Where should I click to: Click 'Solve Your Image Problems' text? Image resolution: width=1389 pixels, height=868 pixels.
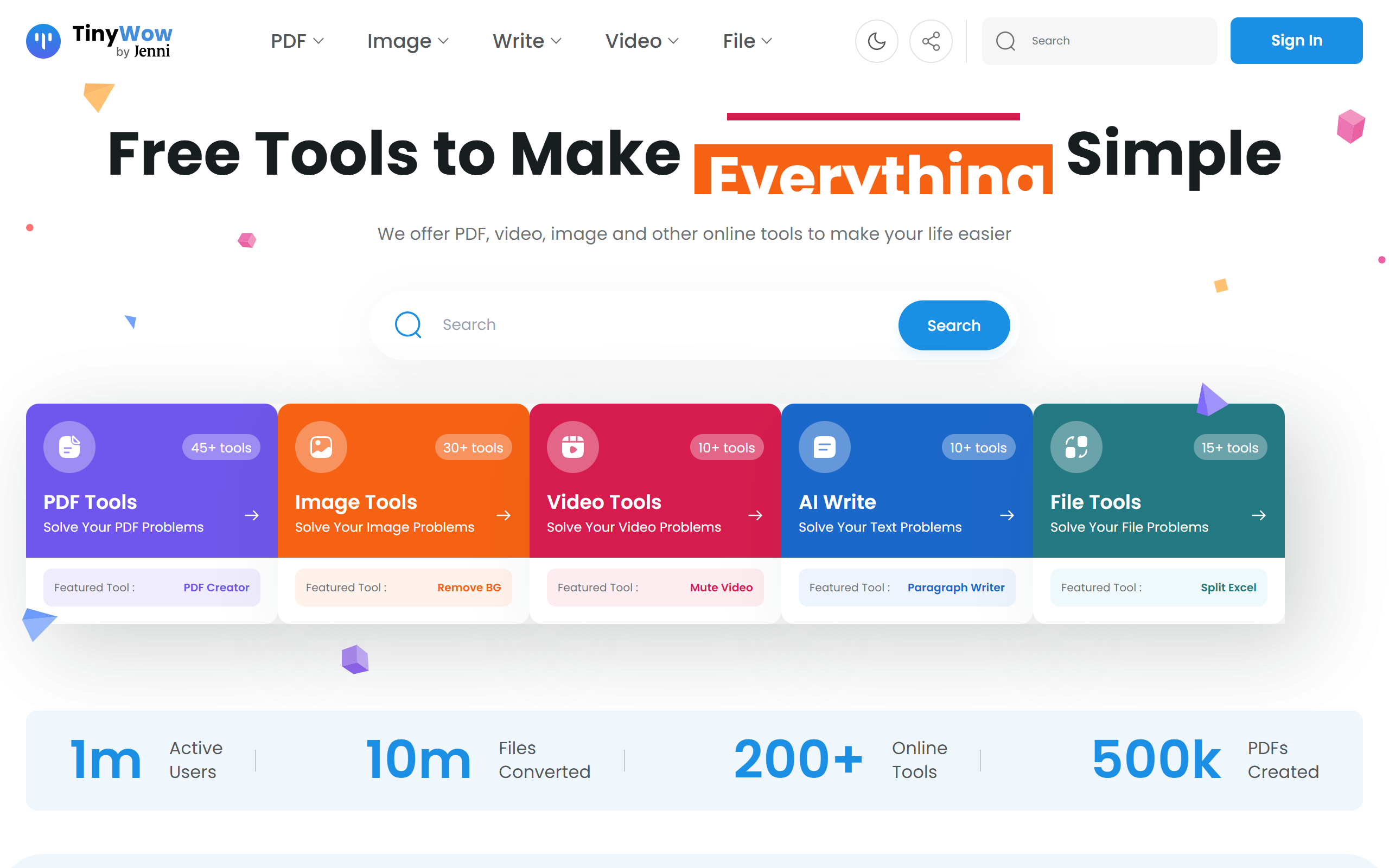point(385,527)
